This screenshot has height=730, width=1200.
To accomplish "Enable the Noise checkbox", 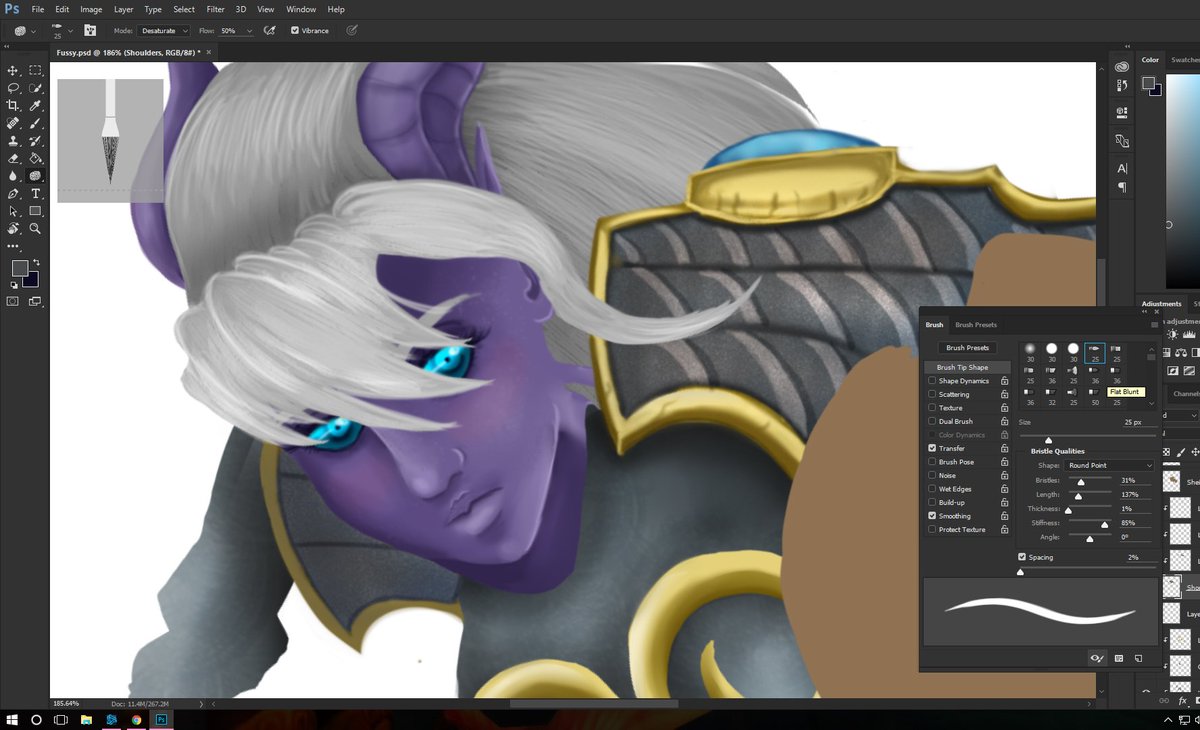I will 933,475.
